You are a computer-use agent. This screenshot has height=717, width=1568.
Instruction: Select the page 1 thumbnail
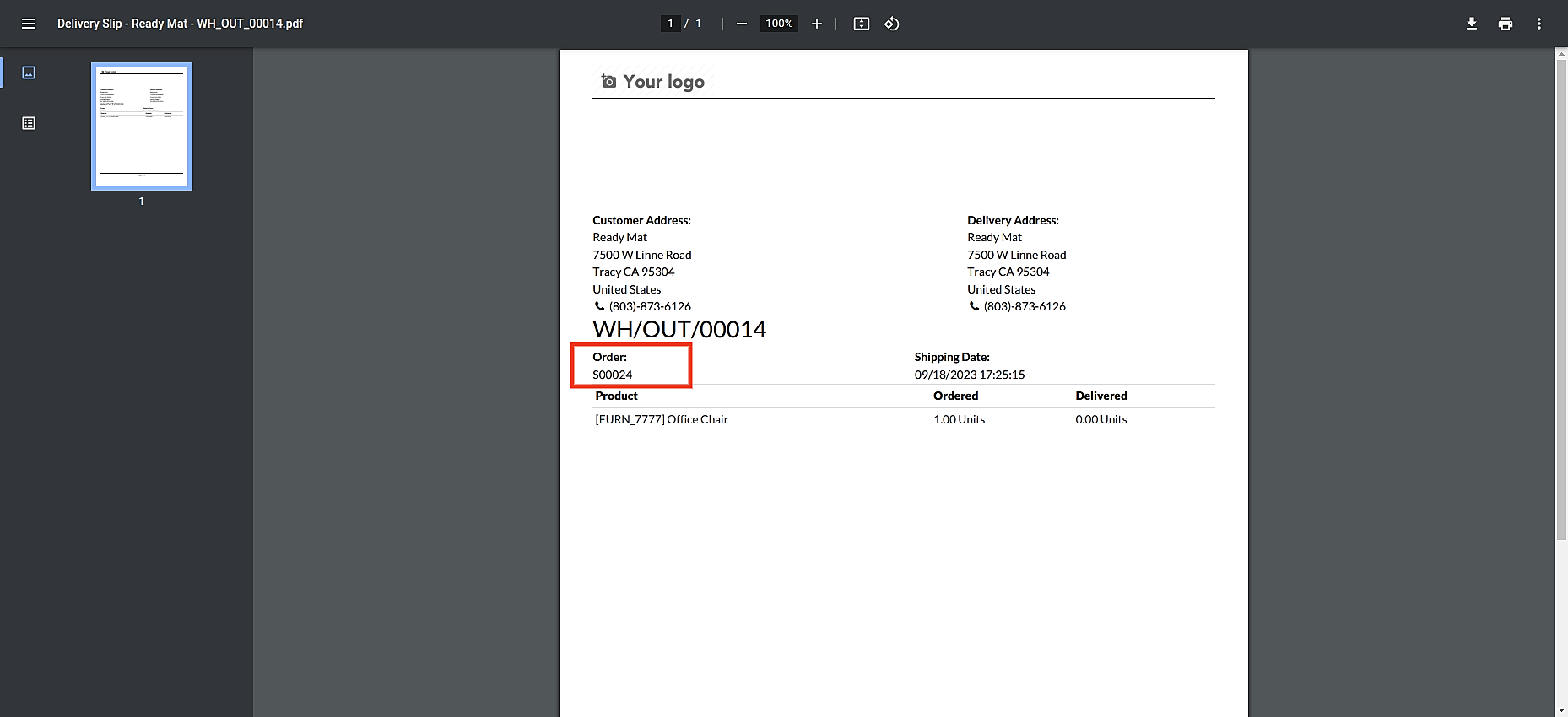pos(142,127)
